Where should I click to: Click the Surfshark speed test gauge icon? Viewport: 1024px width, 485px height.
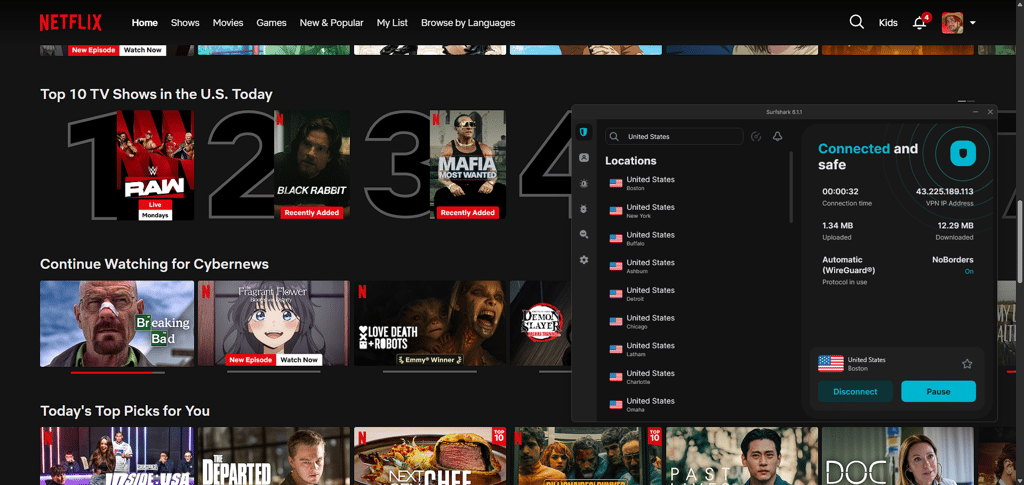(x=756, y=136)
